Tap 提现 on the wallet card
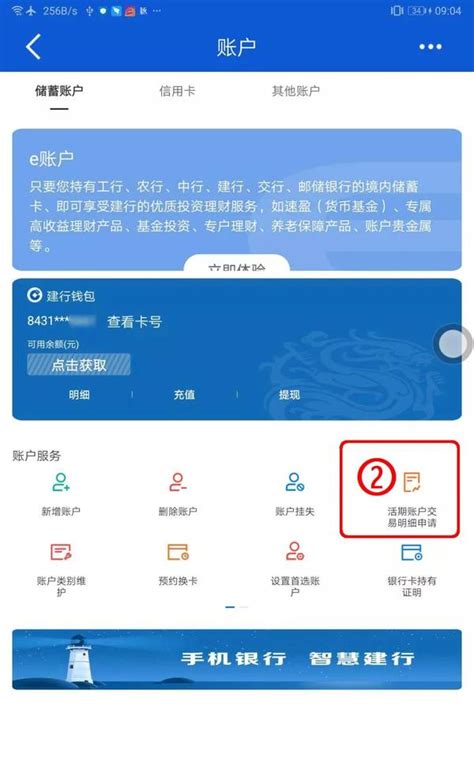This screenshot has width=474, height=758. click(x=289, y=395)
